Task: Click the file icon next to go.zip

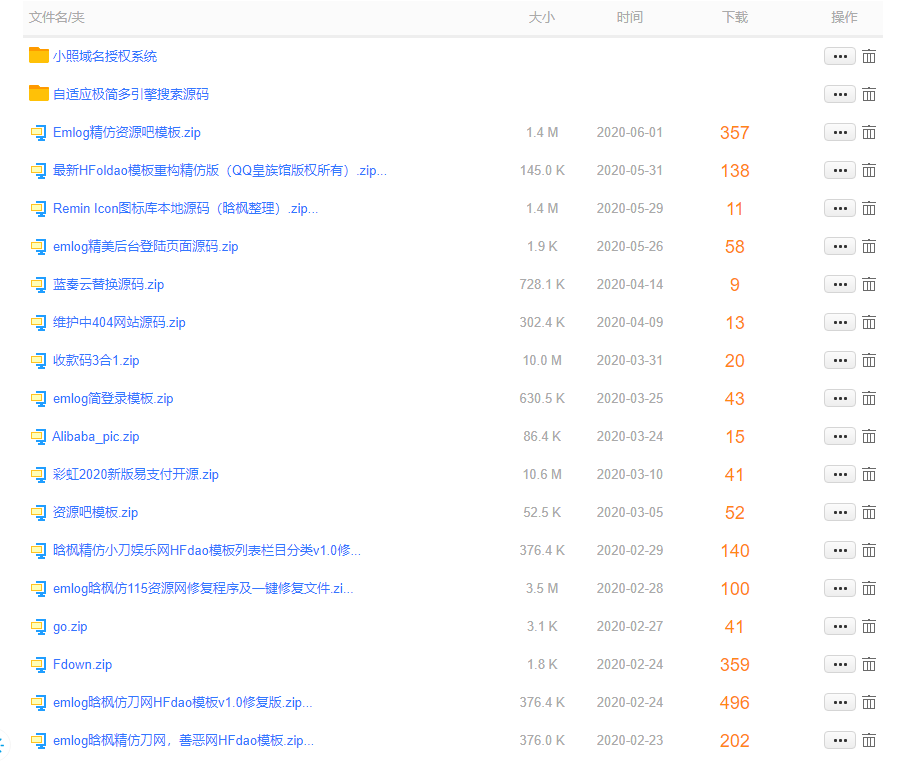Action: point(36,627)
